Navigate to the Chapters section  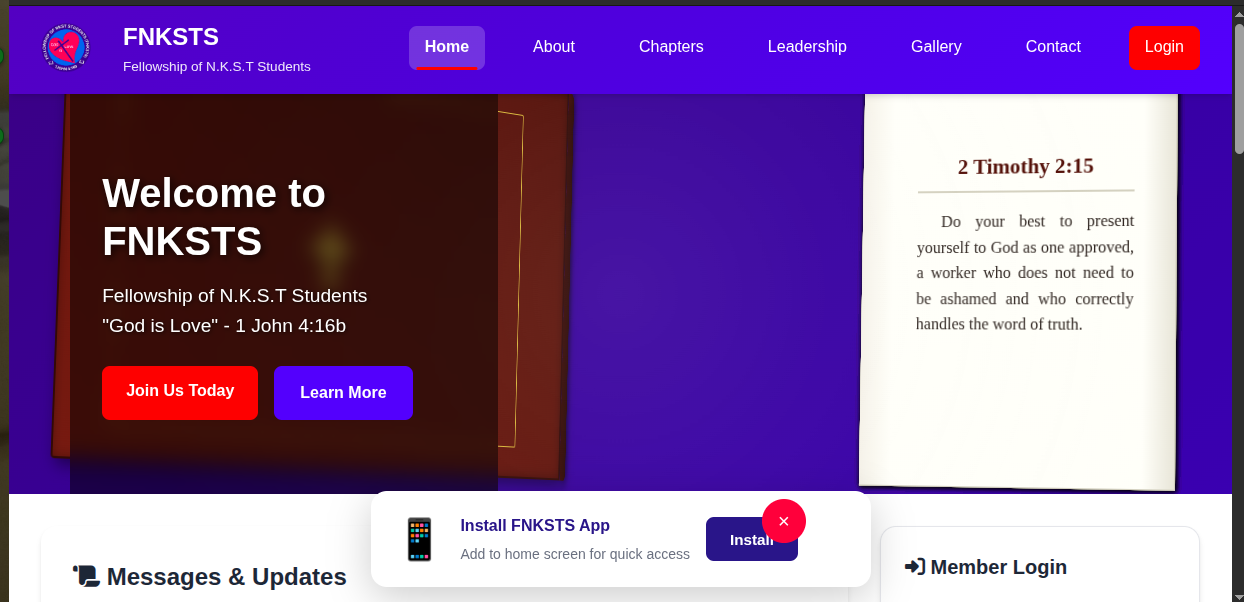[671, 46]
